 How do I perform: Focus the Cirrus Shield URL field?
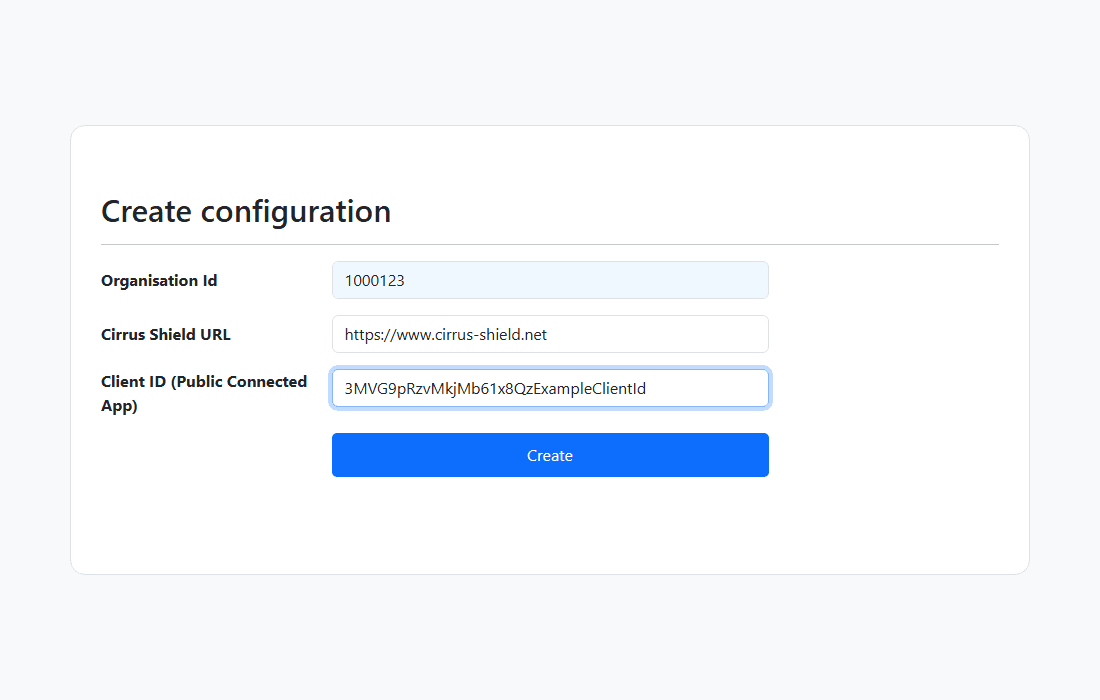550,334
